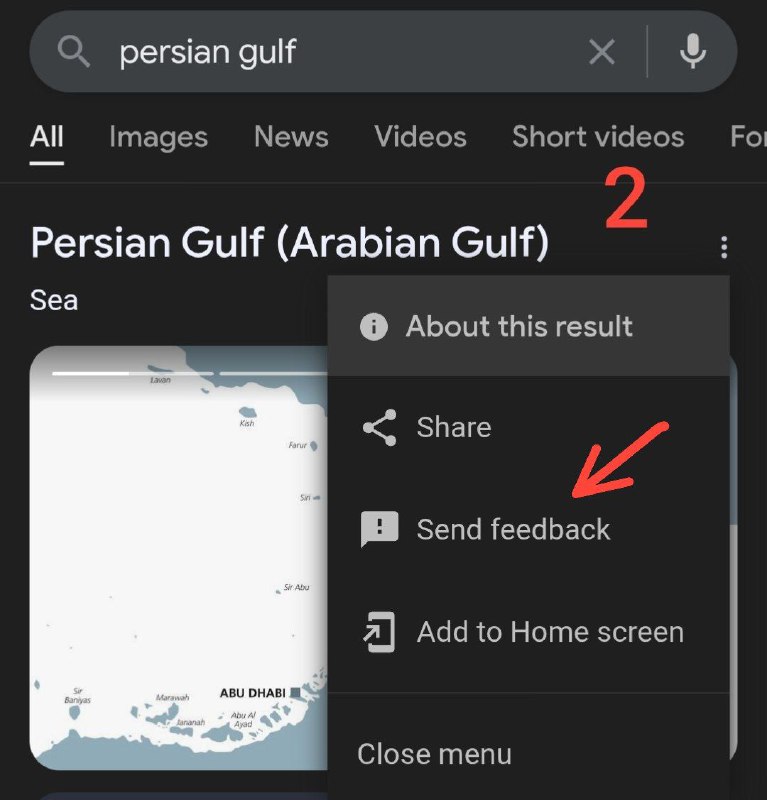The image size is (767, 800).
Task: Click the feedback speech-bubble icon
Action: (x=379, y=529)
